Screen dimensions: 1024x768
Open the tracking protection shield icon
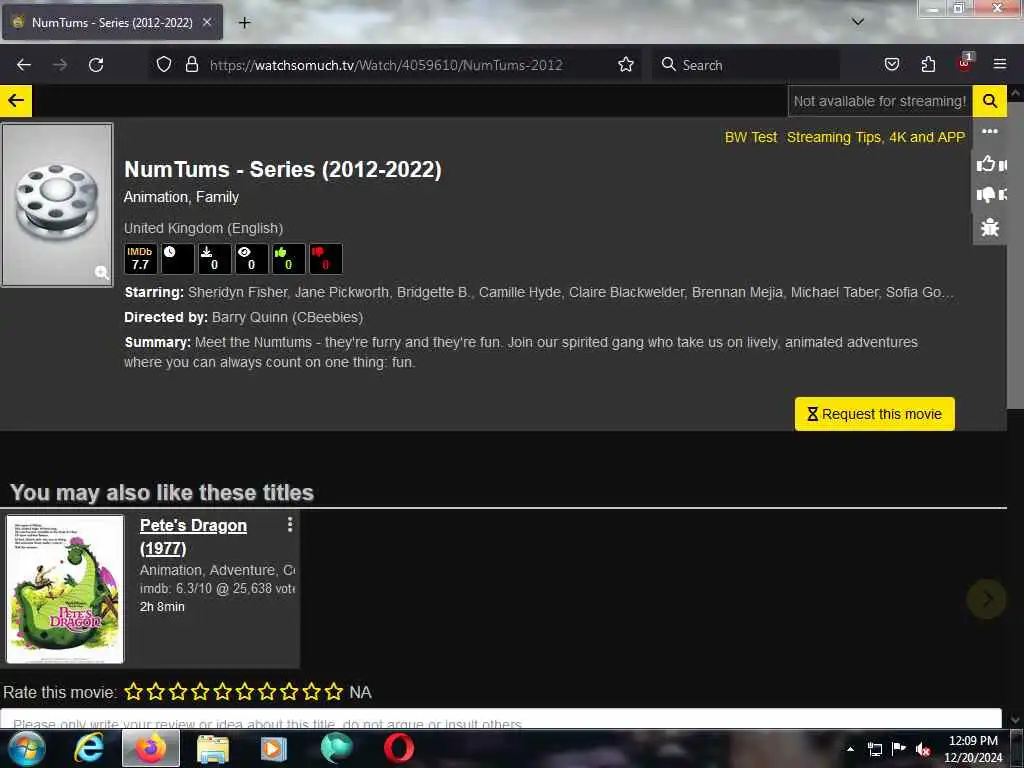[164, 64]
